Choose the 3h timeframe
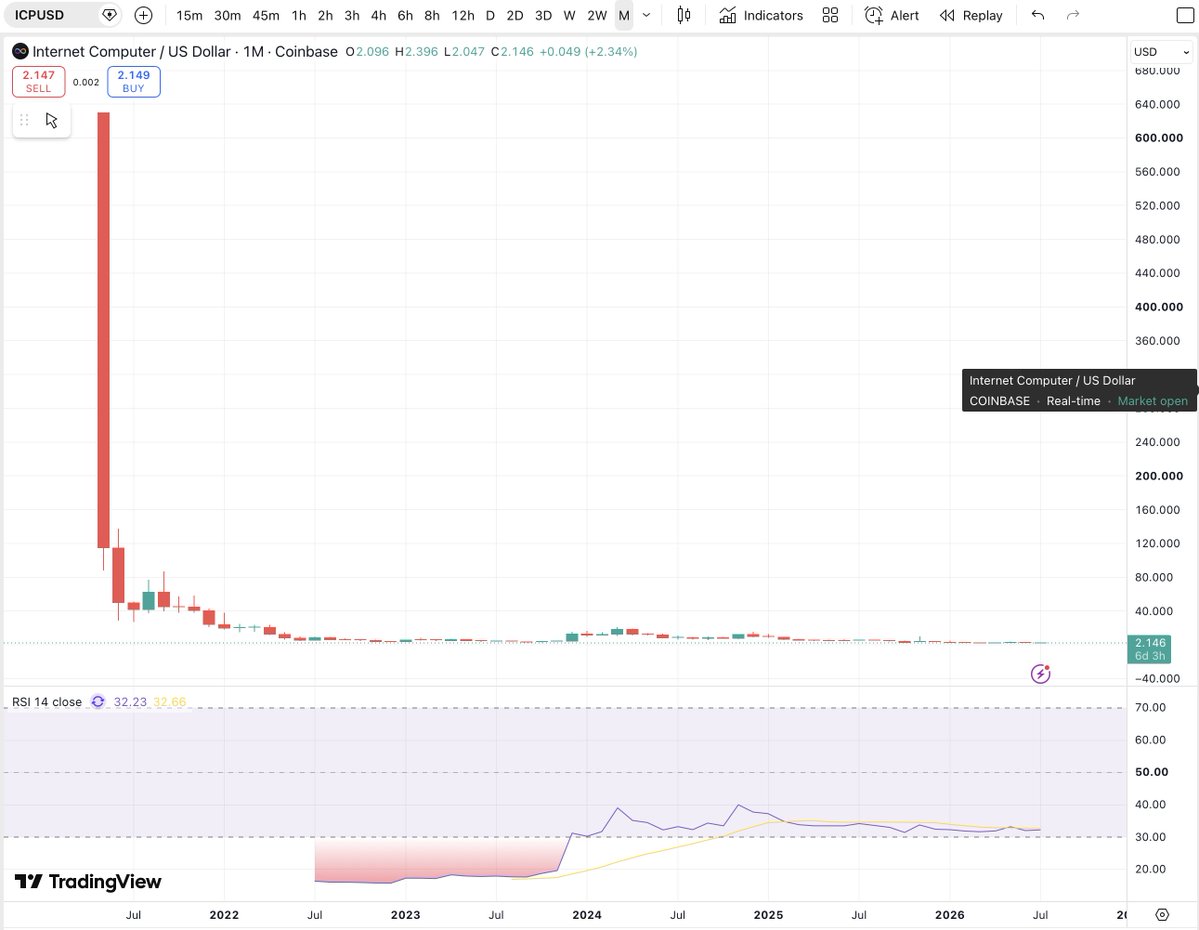This screenshot has width=1199, height=930. [x=352, y=15]
